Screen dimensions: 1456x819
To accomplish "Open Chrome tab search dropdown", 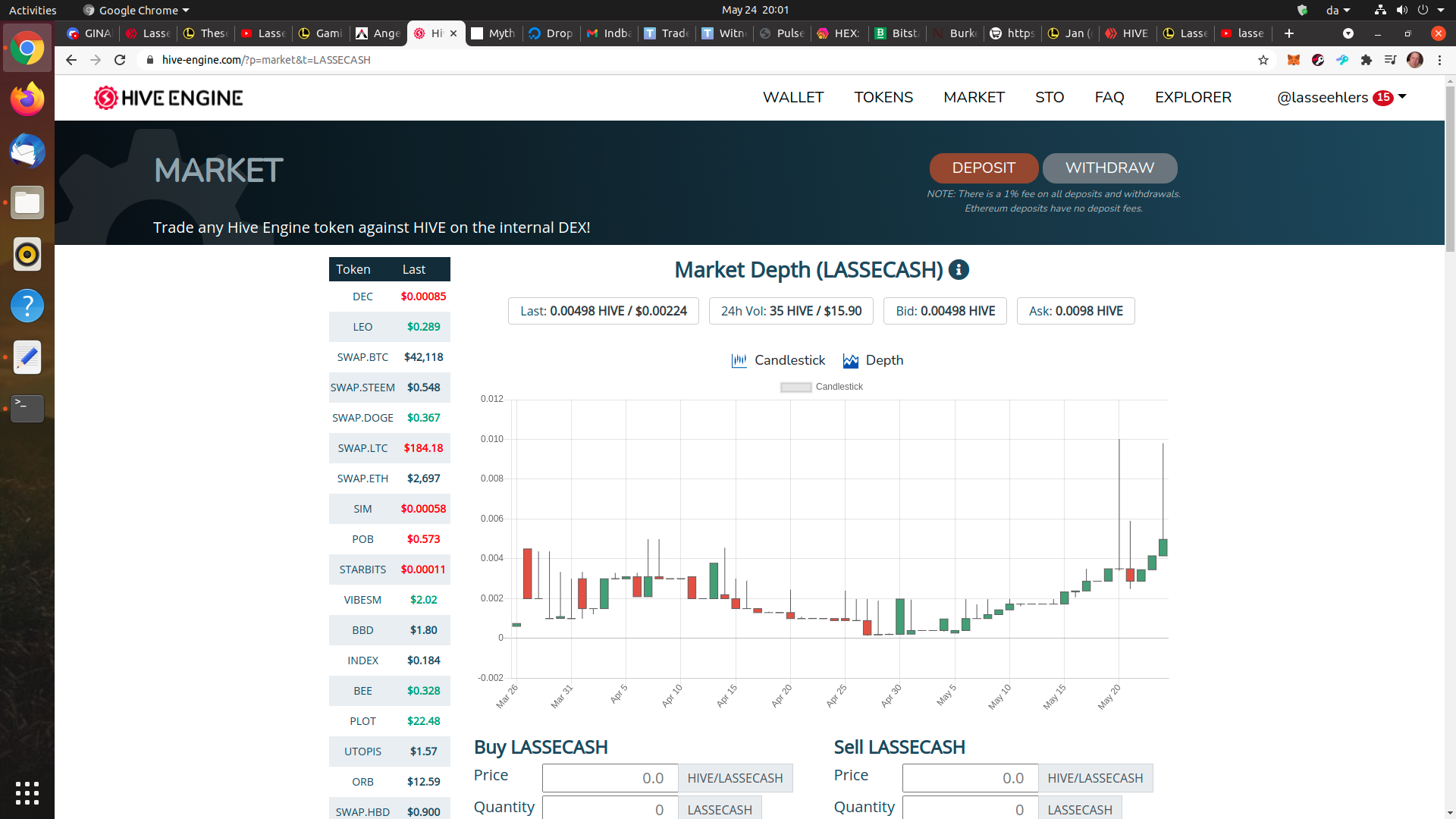I will pos(1348,33).
